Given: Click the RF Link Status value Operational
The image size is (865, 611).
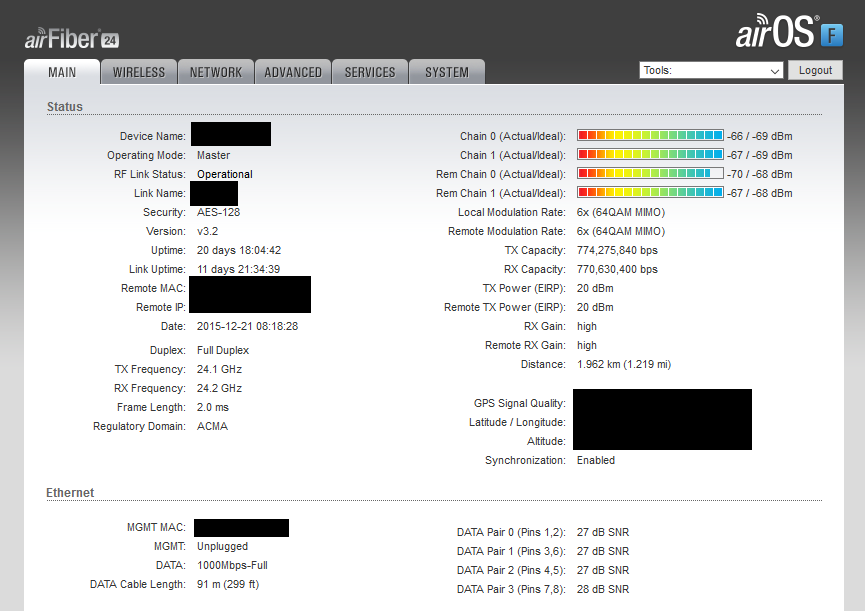Looking at the screenshot, I should [x=225, y=174].
